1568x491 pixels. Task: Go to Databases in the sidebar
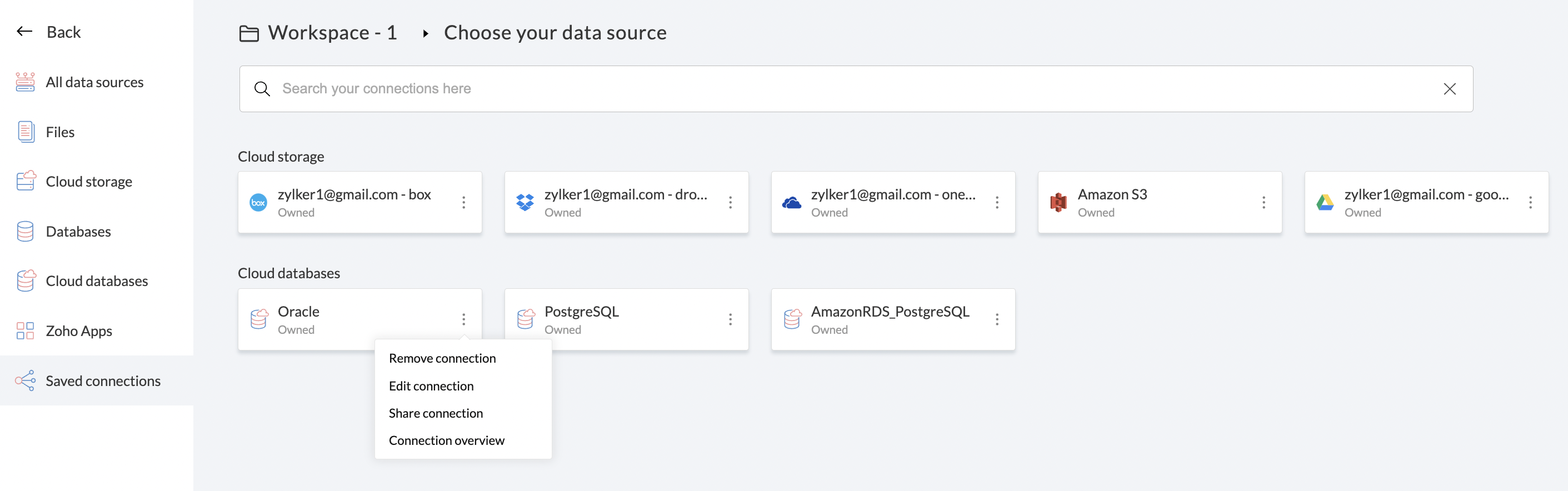(78, 231)
